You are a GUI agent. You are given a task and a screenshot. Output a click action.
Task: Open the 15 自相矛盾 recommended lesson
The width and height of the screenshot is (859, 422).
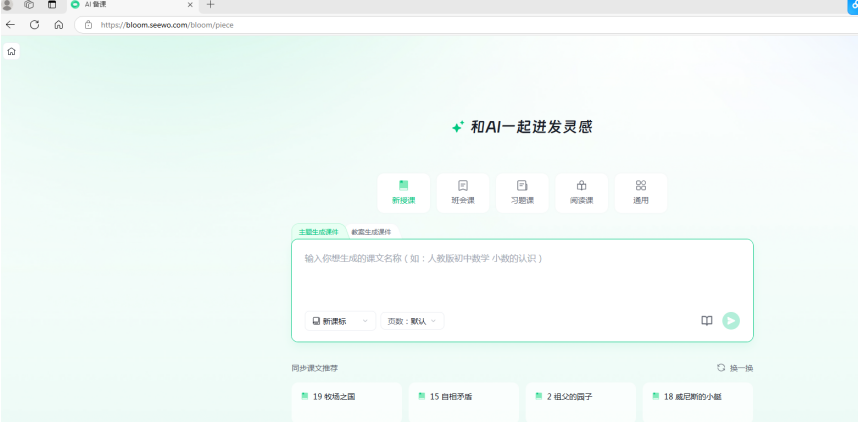463,397
